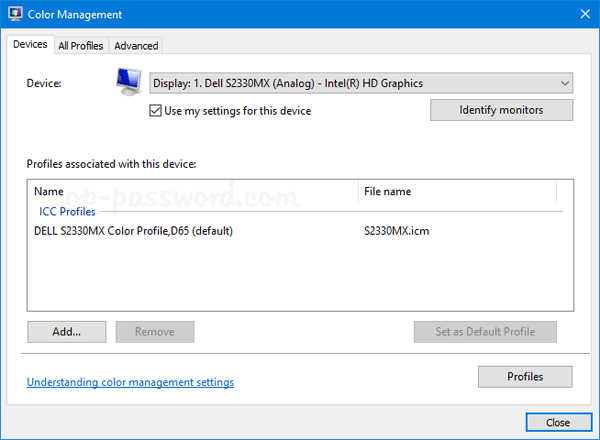Collapse the ICC Profiles group header
Screen dimensions: 600x440
click(65, 212)
